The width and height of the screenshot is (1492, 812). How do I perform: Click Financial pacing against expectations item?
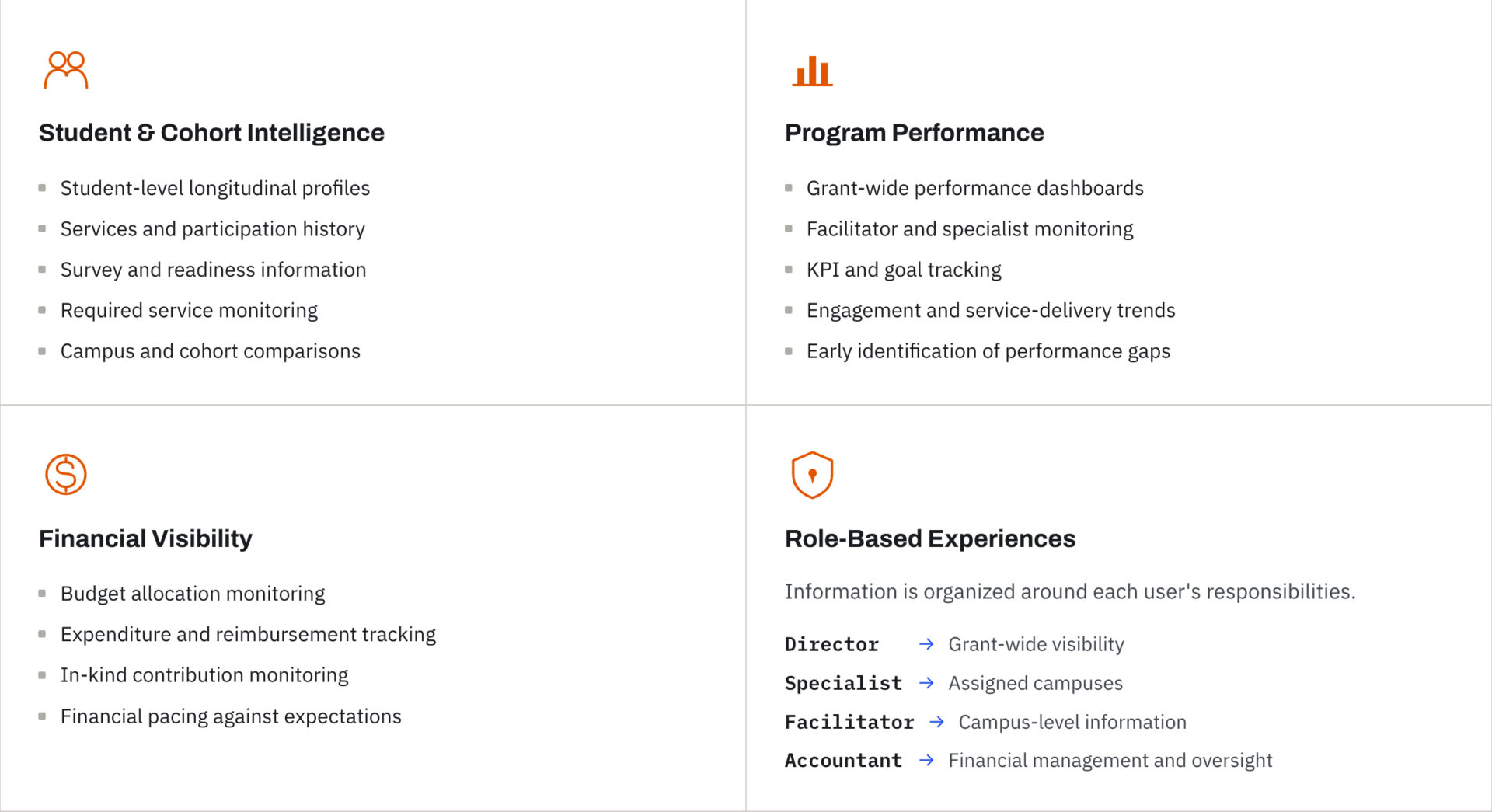231,716
